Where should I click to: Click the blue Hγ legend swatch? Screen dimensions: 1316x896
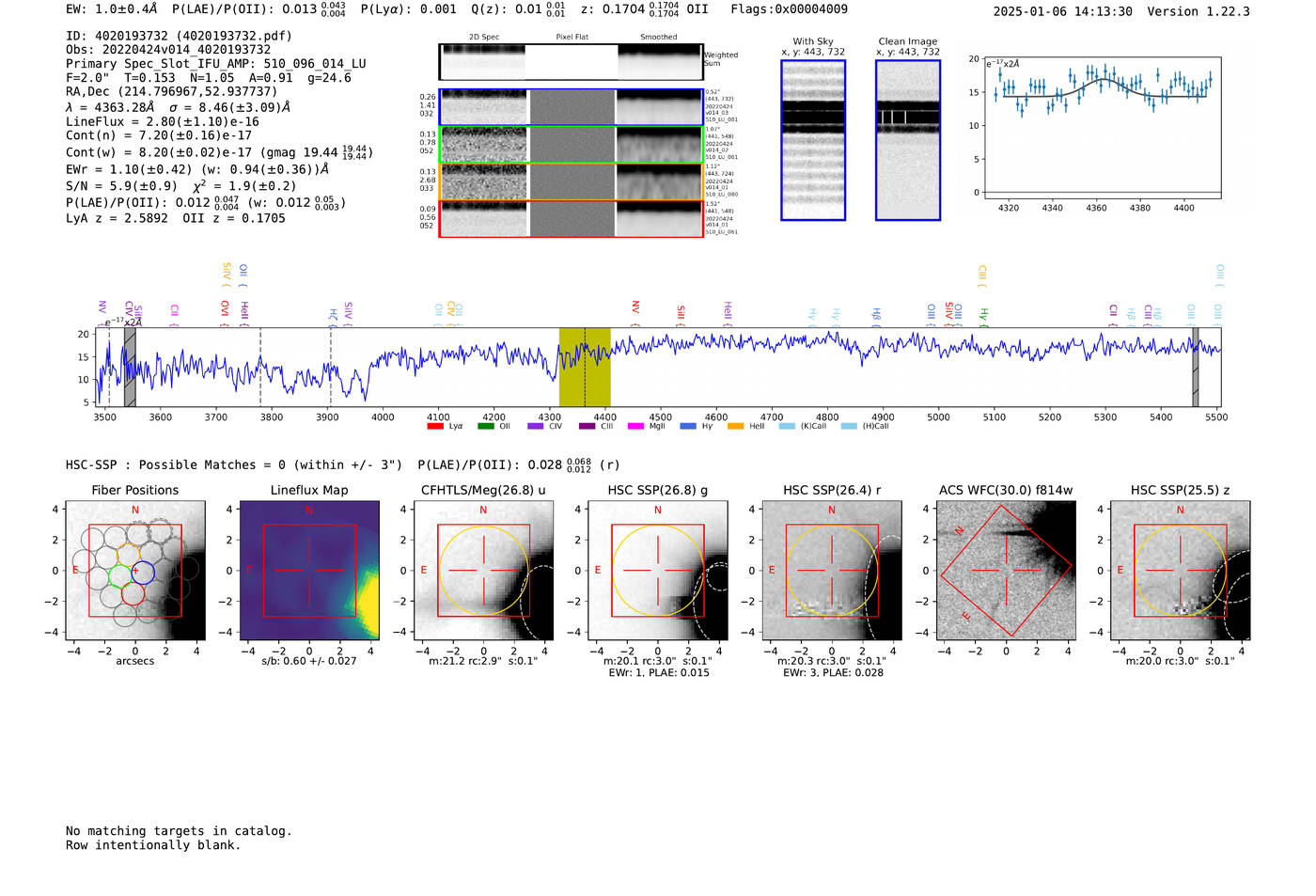click(x=688, y=427)
